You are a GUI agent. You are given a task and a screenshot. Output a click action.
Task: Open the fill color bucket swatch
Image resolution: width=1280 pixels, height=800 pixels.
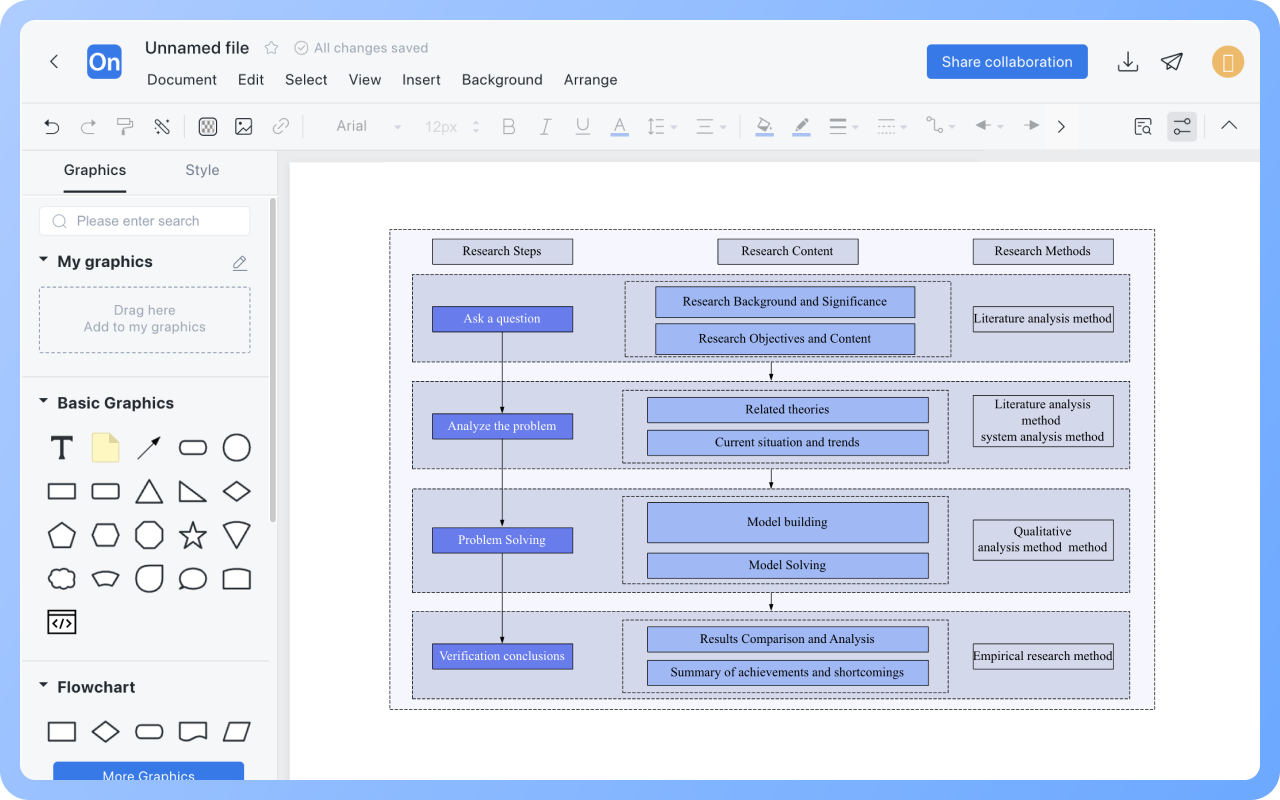click(x=764, y=126)
